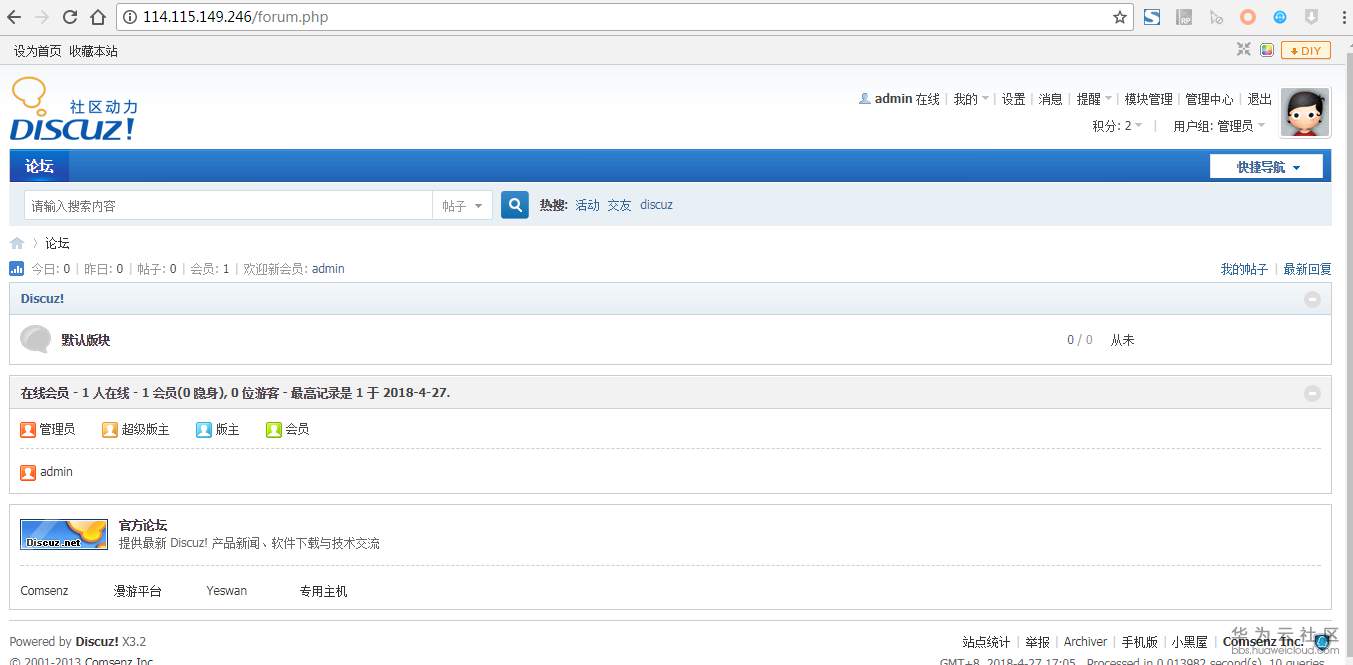The height and width of the screenshot is (665, 1353).
Task: Expand the 我的 dropdown menu
Action: point(971,99)
